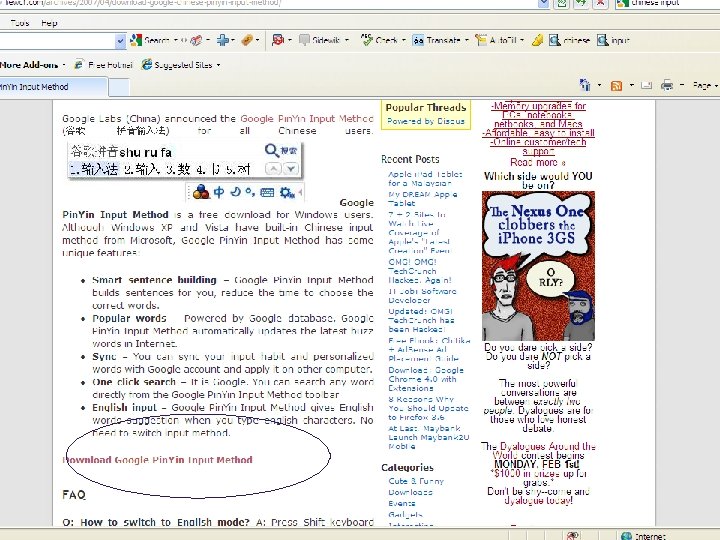Viewport: 720px width, 540px height.
Task: Toggle the punctuation icon on IME toolbar
Action: pyautogui.click(x=250, y=192)
